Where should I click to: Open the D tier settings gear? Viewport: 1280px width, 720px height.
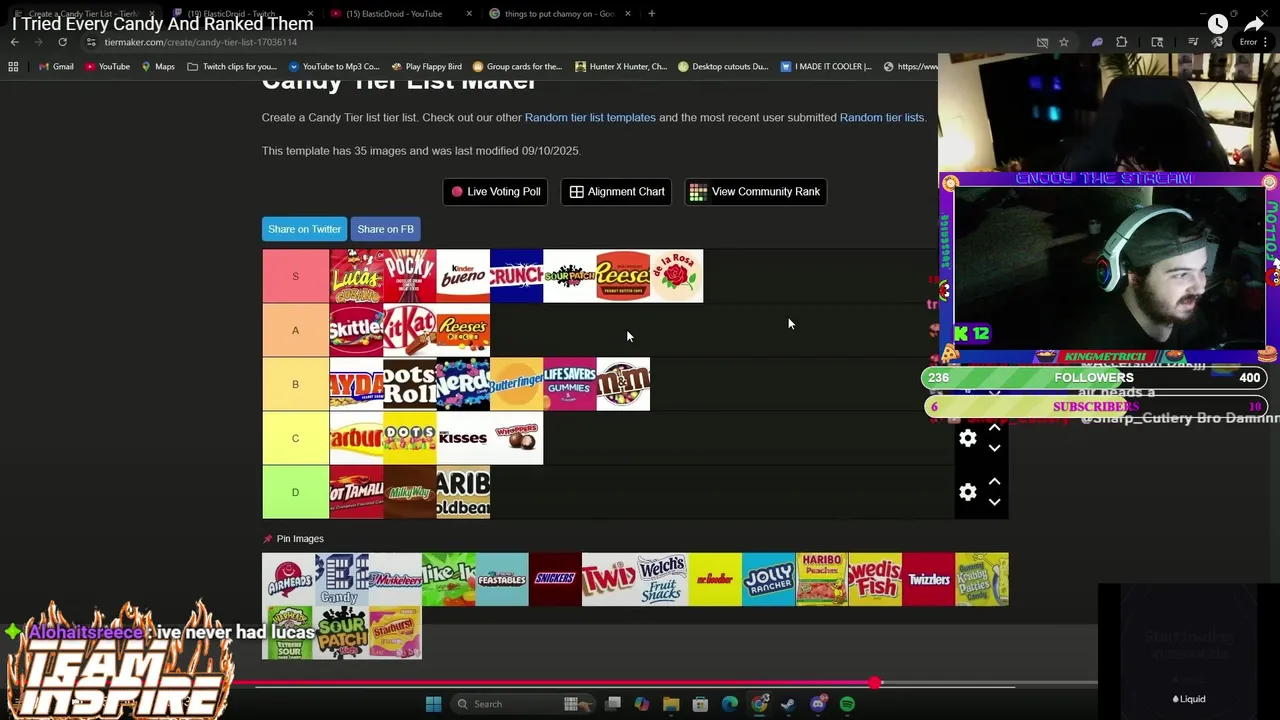coord(967,492)
